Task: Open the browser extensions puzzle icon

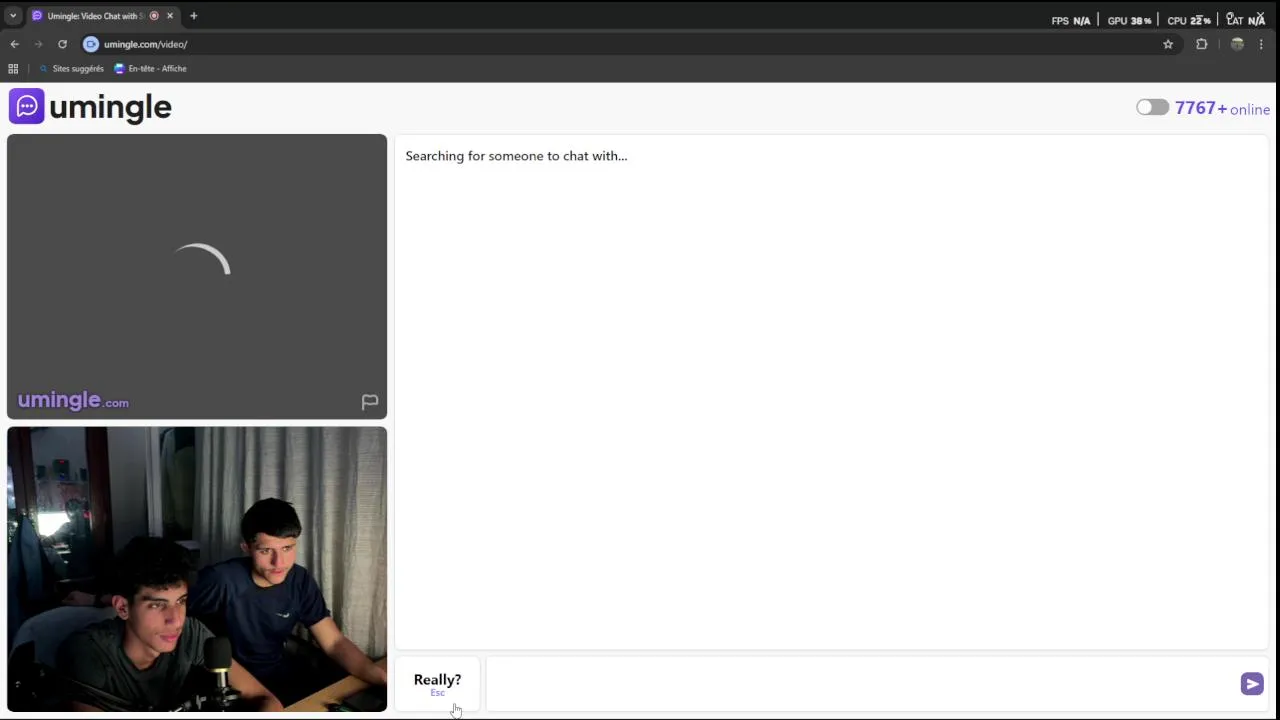Action: (1202, 44)
